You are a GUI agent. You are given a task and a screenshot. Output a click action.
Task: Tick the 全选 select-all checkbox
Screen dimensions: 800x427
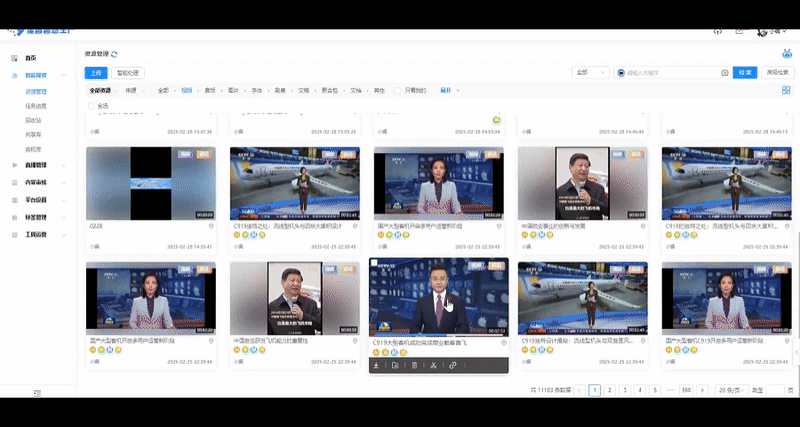click(x=93, y=105)
